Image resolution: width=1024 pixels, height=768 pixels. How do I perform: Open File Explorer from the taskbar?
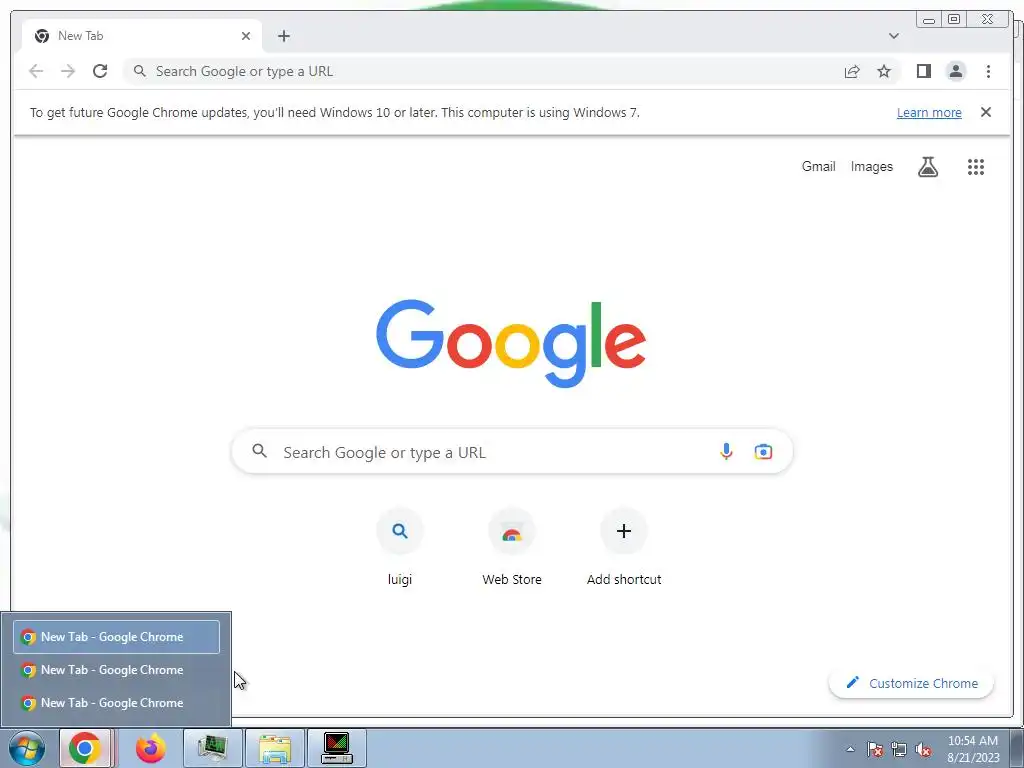[x=275, y=748]
